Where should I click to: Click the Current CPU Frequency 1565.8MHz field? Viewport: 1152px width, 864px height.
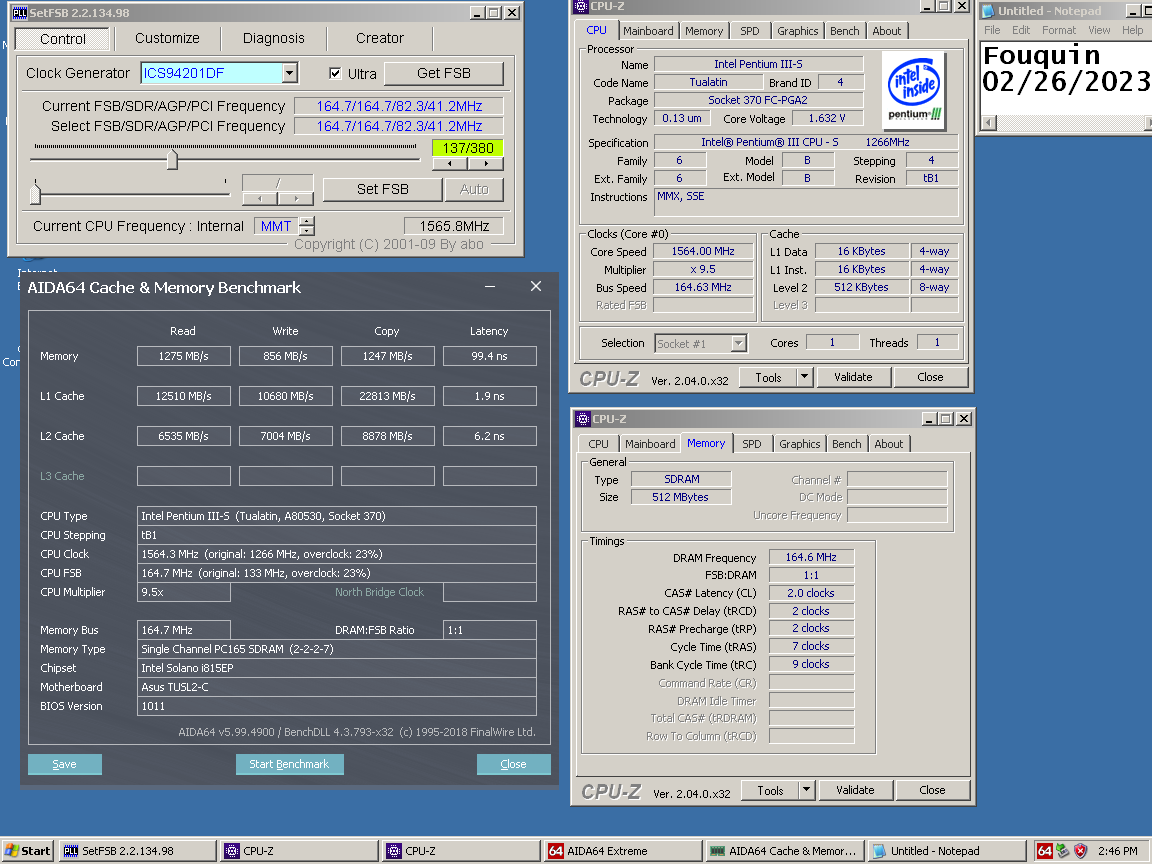(454, 226)
